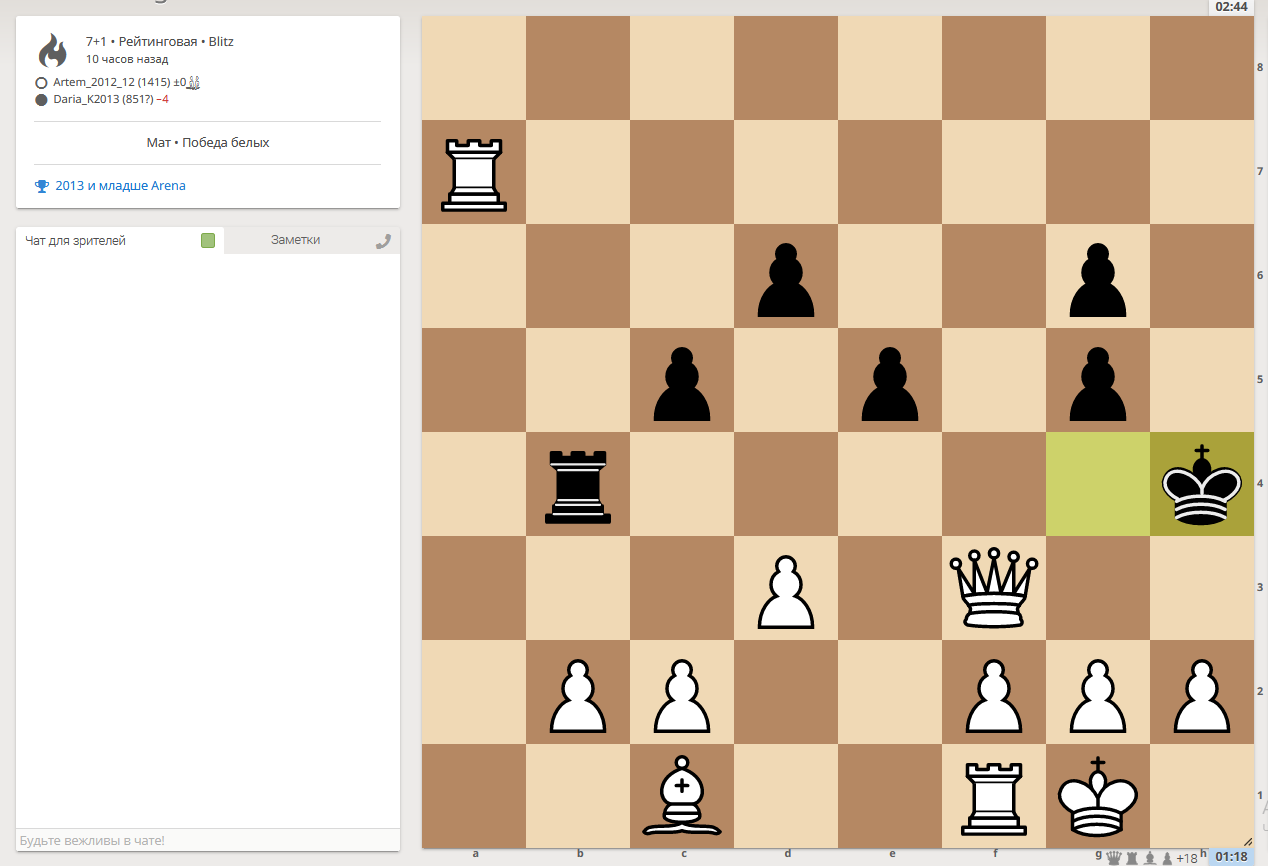Click the bottom clock showing 01:18
The image size is (1268, 866).
coord(1231,857)
